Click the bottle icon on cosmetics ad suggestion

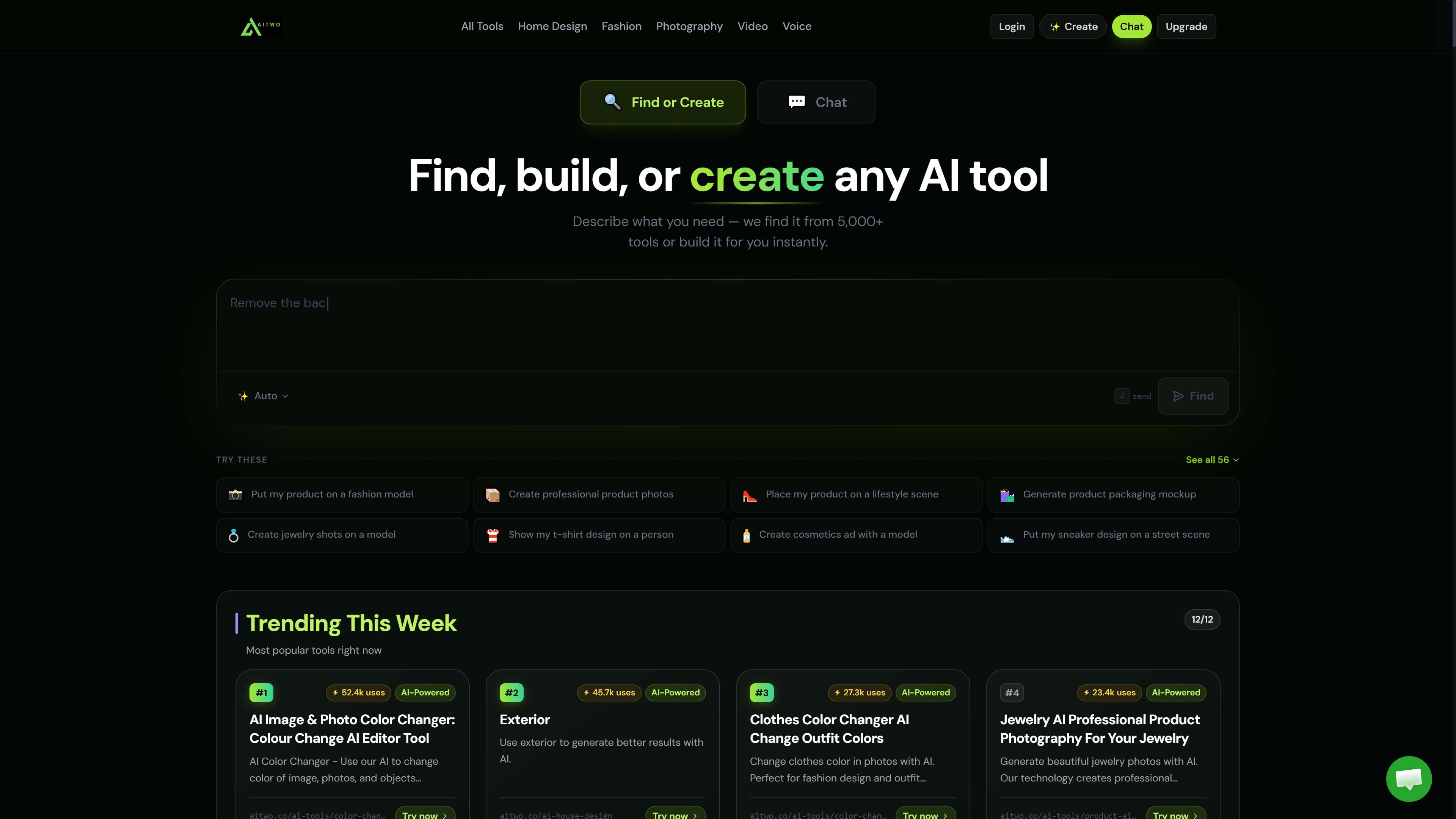746,535
